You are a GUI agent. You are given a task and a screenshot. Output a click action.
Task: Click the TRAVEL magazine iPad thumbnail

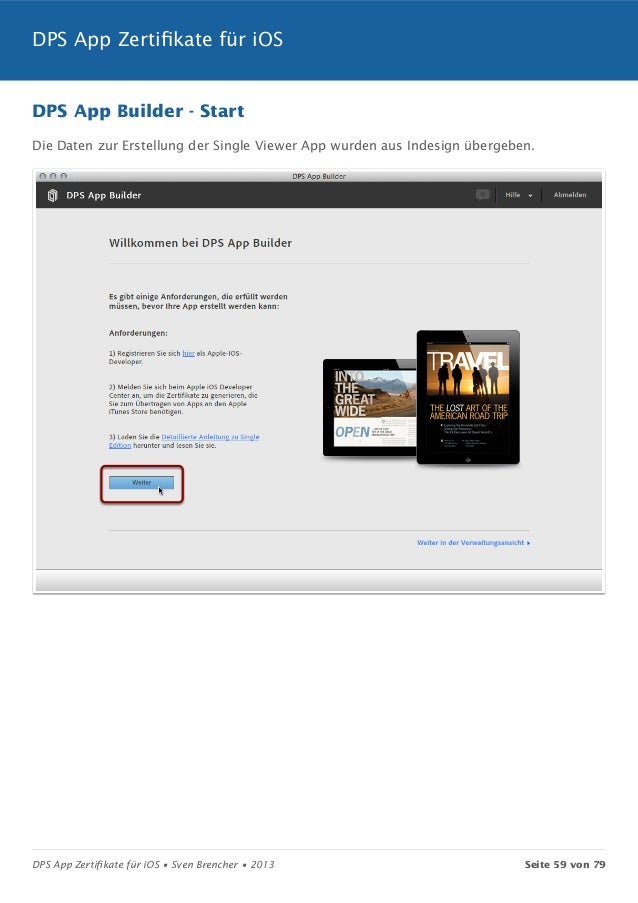(x=468, y=397)
